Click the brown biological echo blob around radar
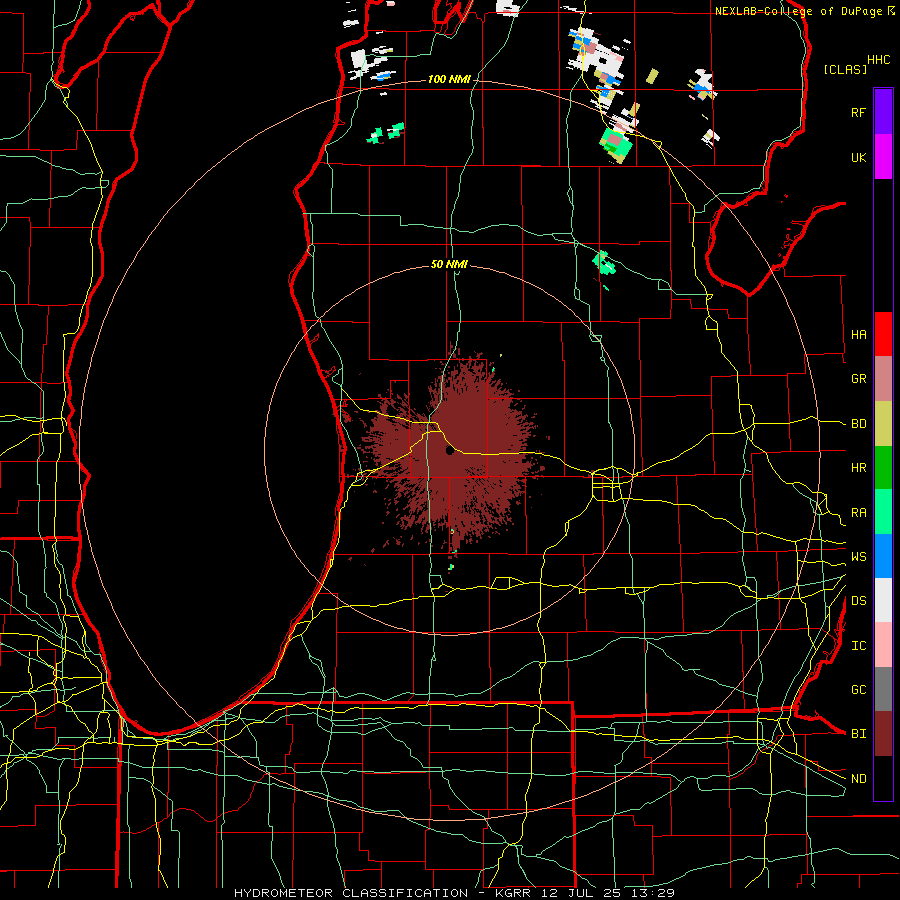Image resolution: width=900 pixels, height=900 pixels. click(x=452, y=451)
